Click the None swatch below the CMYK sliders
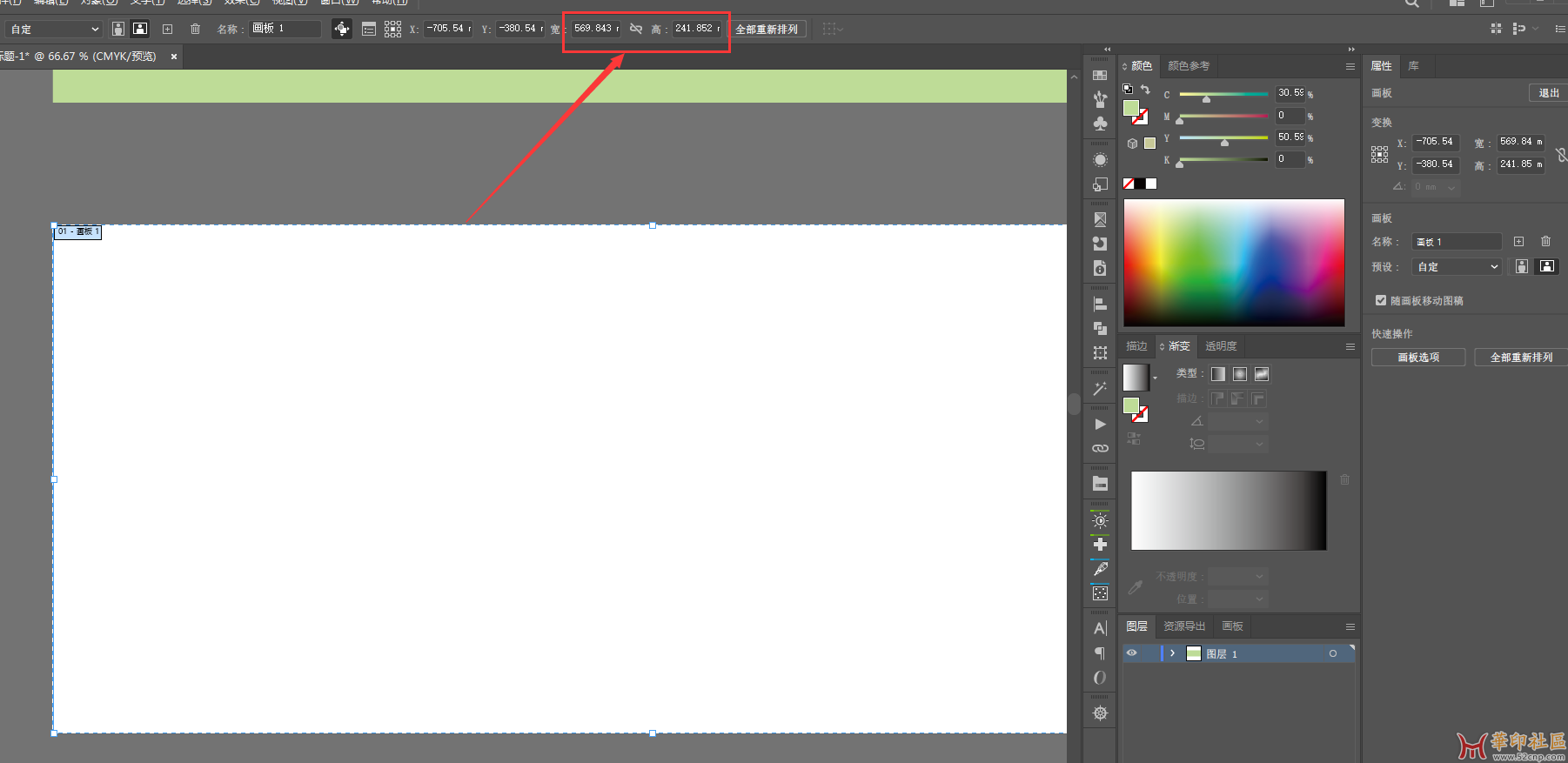 1129,184
